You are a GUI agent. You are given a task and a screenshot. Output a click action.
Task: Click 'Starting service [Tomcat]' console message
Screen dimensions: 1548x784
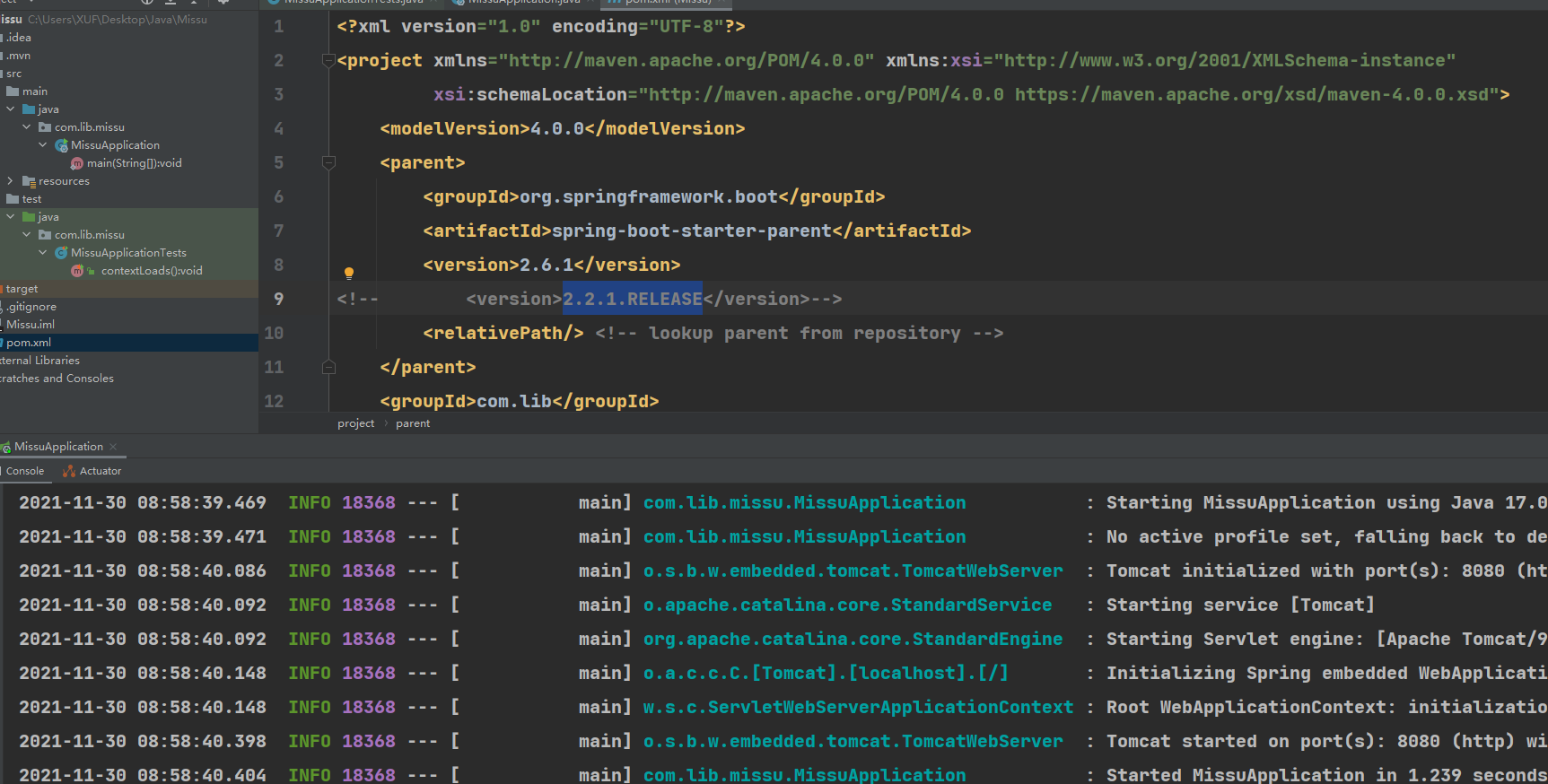pyautogui.click(x=1240, y=605)
